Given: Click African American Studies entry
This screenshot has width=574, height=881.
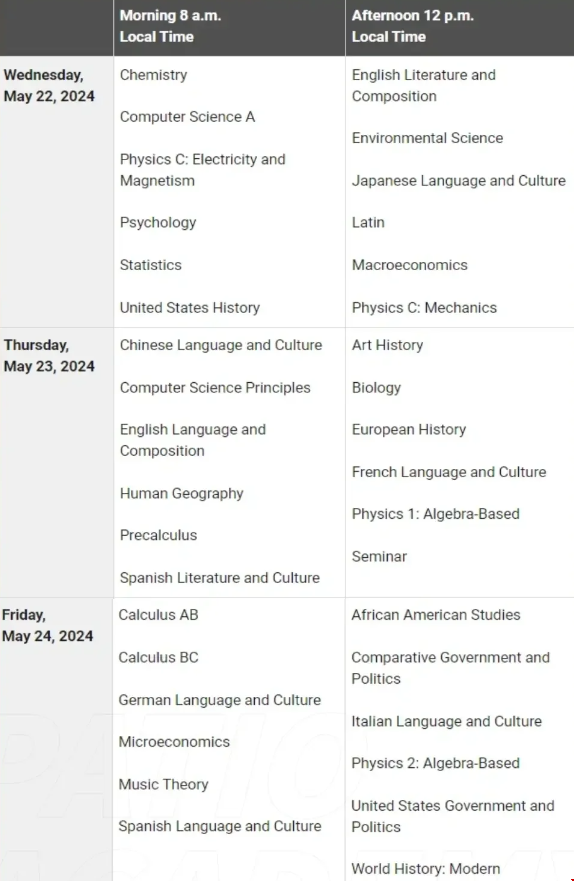Looking at the screenshot, I should tap(436, 615).
